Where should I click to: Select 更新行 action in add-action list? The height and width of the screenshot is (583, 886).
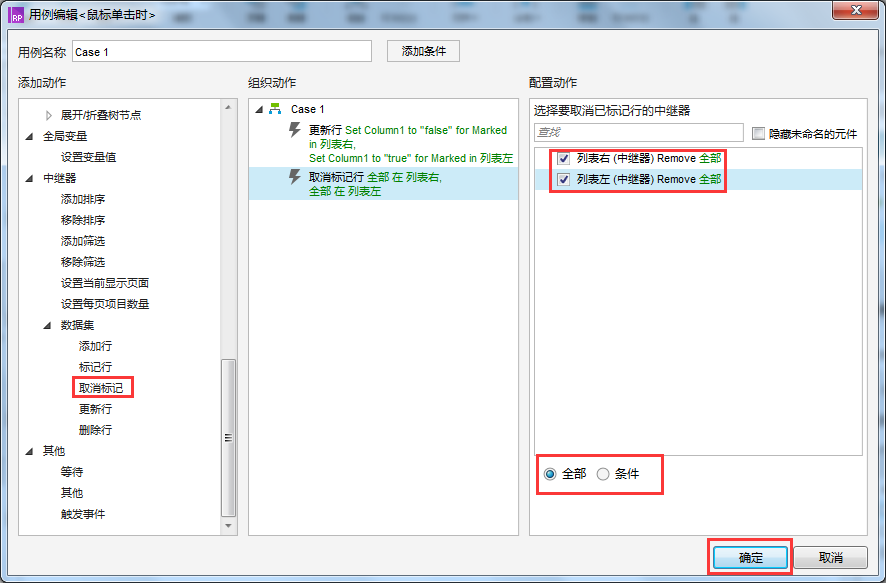tap(95, 409)
